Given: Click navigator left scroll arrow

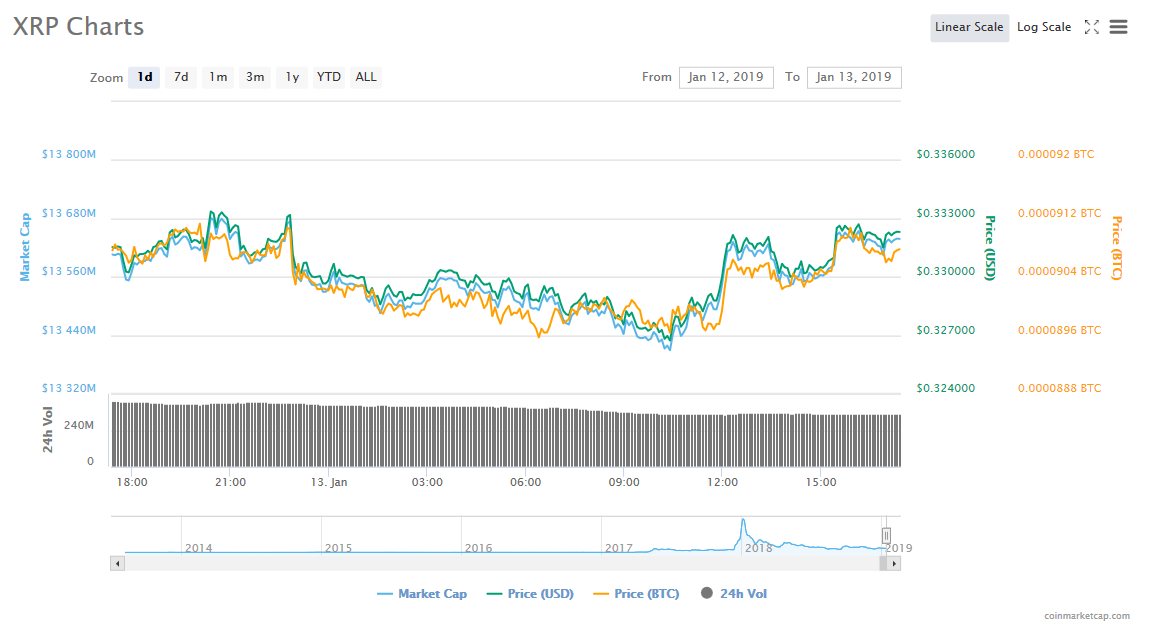Looking at the screenshot, I should pyautogui.click(x=117, y=563).
